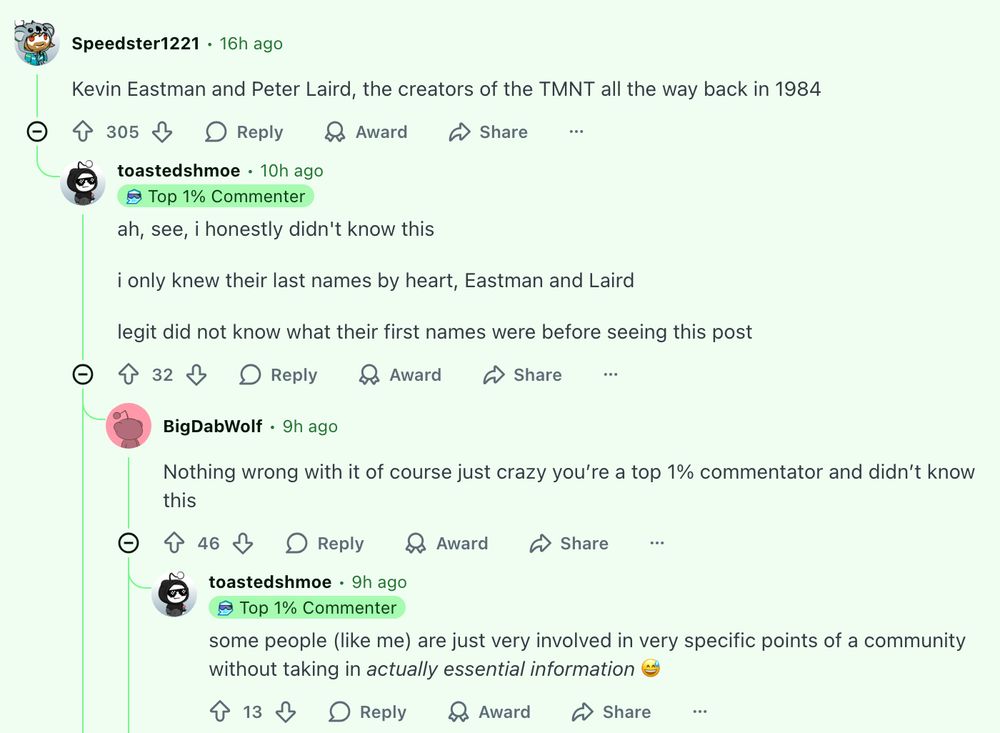Open the three-dot menu on the top comment
1000x733 pixels.
pyautogui.click(x=576, y=132)
